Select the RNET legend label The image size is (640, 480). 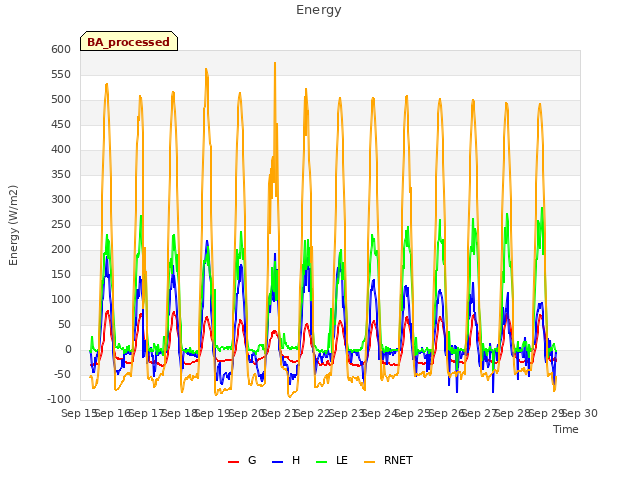(398, 460)
